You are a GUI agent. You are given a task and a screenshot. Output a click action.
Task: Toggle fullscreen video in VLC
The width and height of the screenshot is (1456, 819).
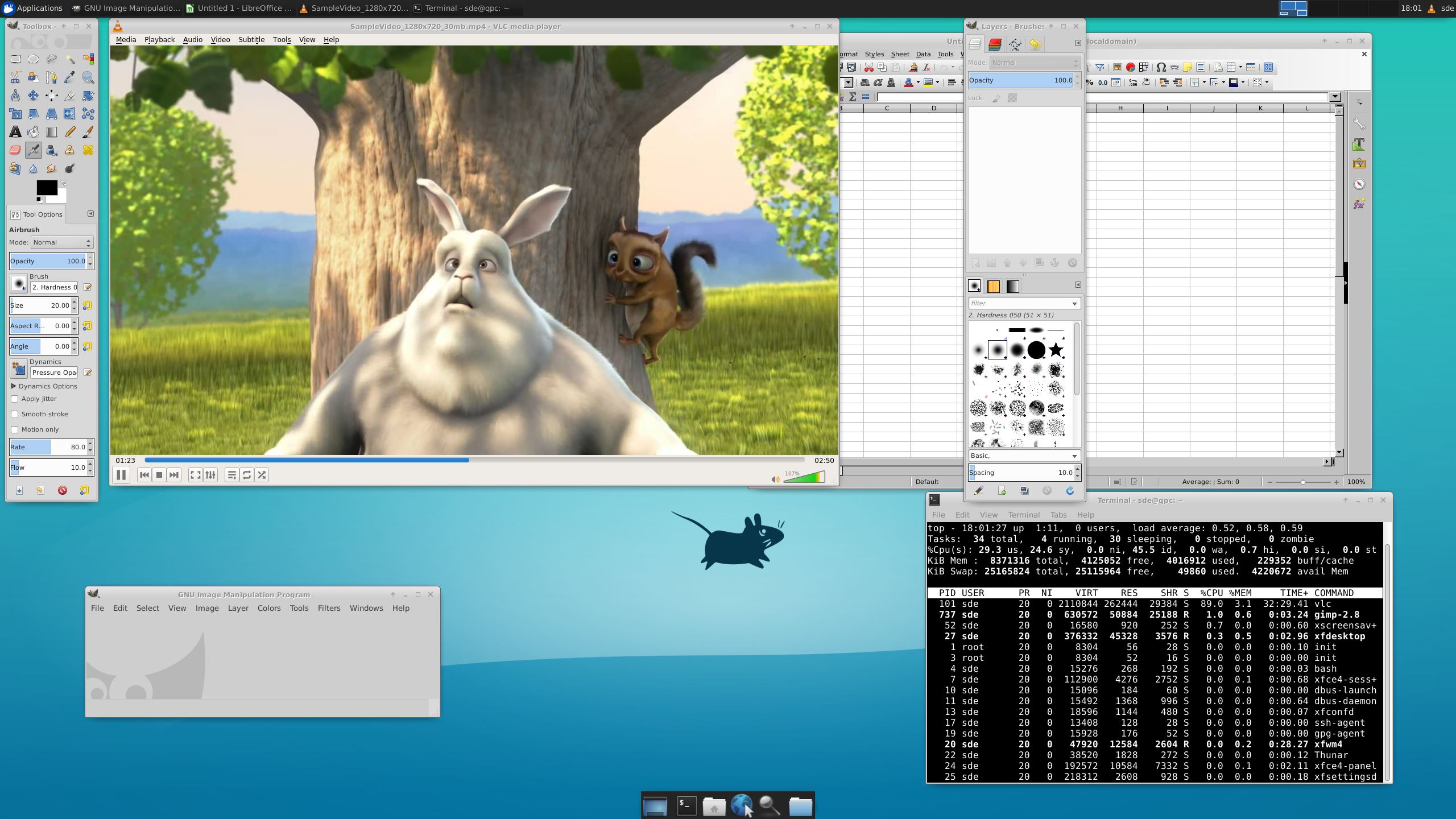coord(195,475)
